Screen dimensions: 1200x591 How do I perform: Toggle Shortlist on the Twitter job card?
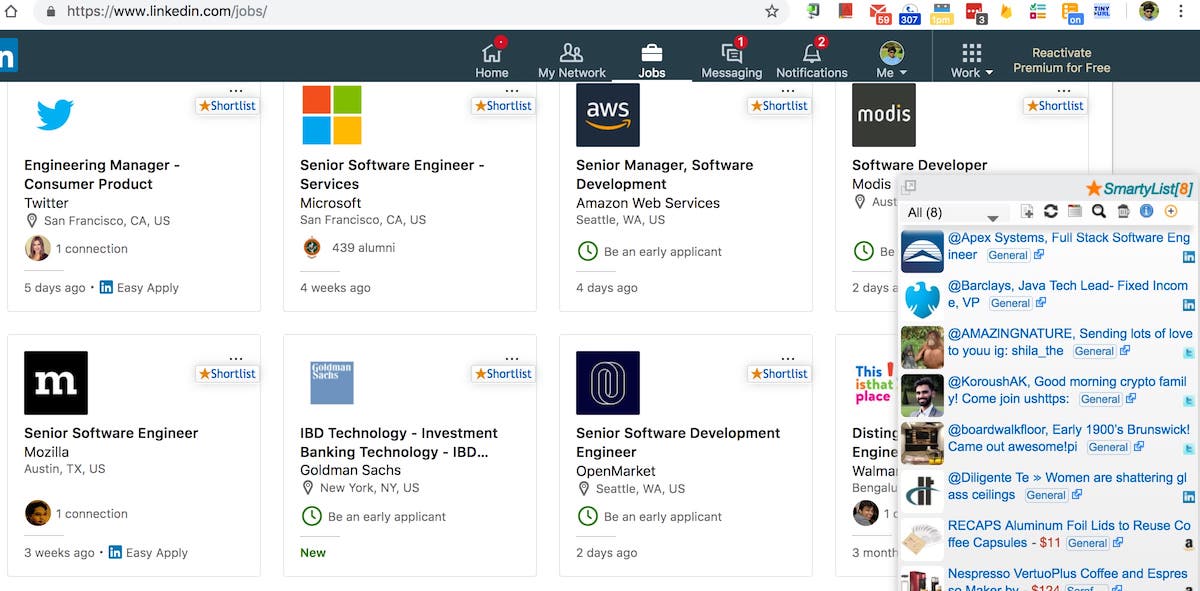(x=227, y=106)
